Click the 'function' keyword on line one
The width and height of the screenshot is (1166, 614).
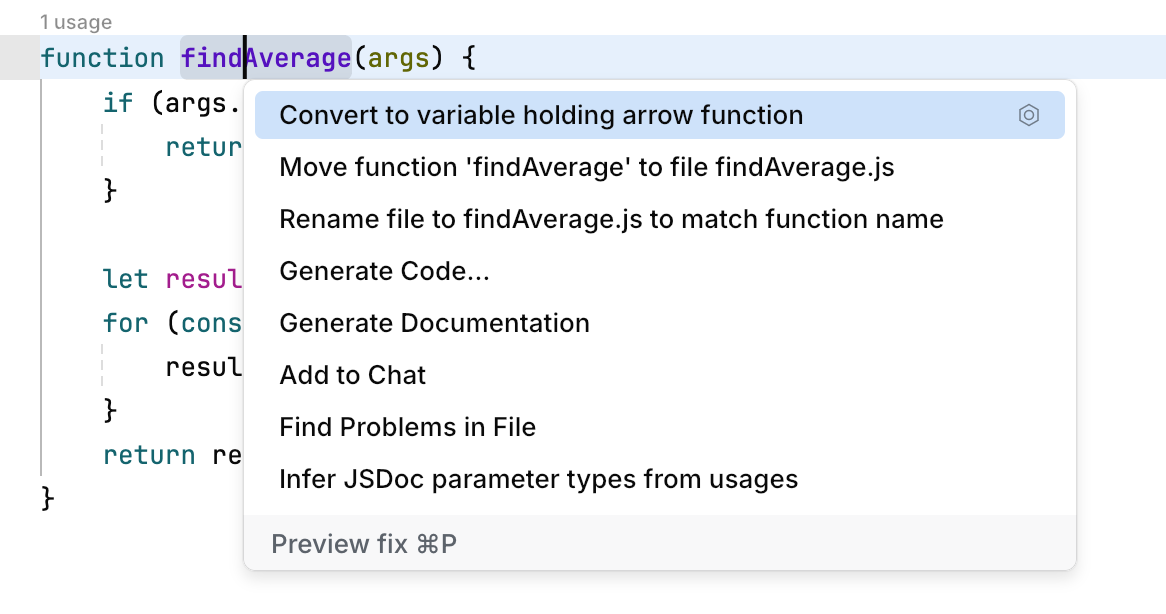click(x=102, y=57)
